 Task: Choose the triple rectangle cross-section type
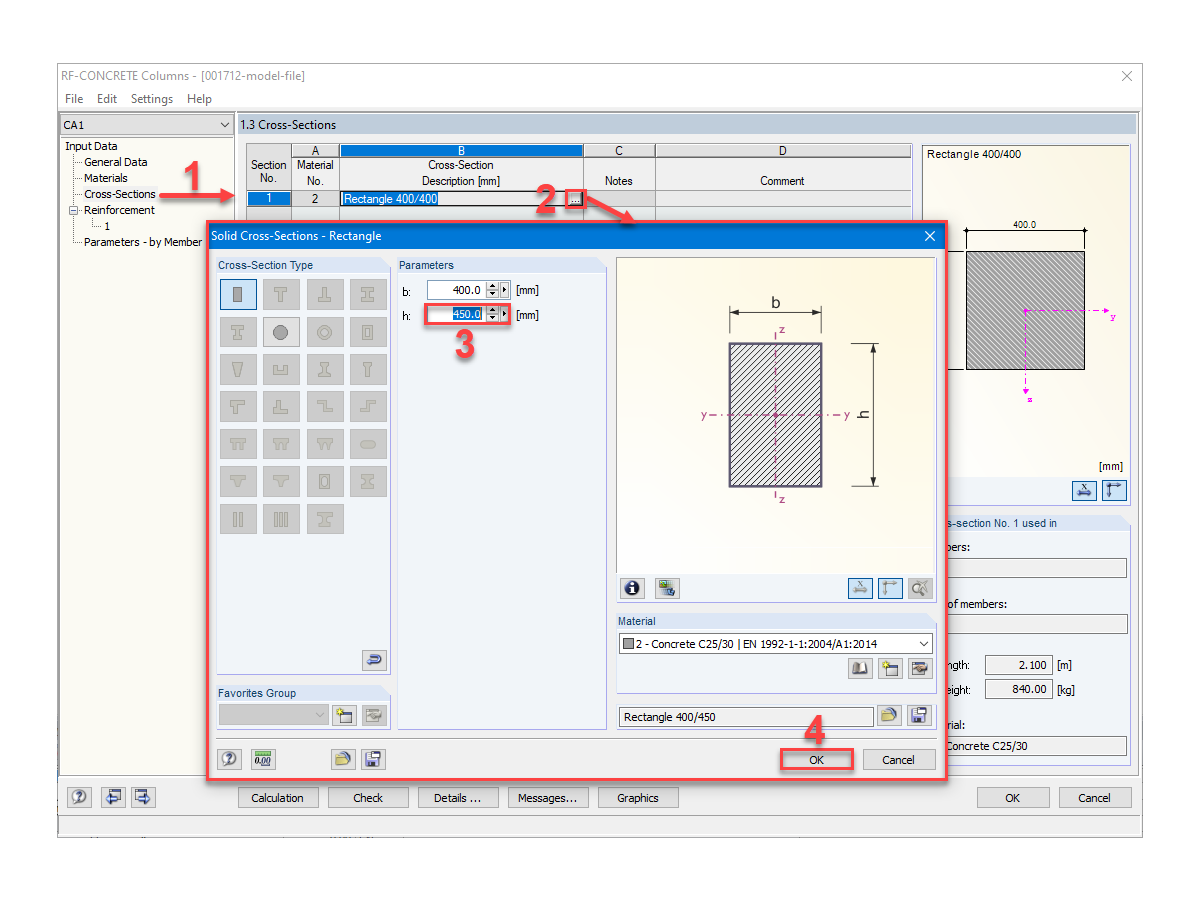pyautogui.click(x=281, y=519)
